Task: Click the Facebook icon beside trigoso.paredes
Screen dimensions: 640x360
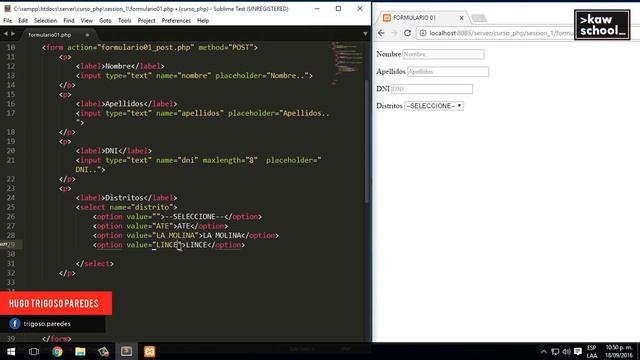Action: [x=15, y=324]
